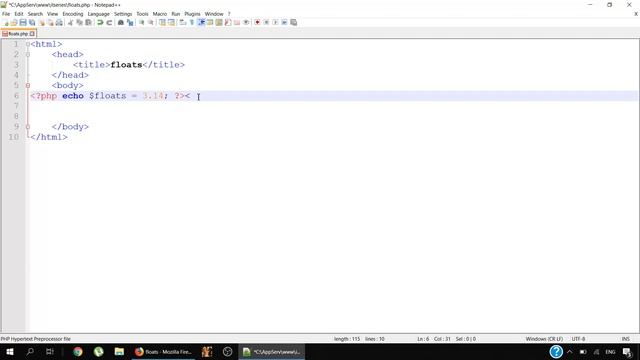Open the Macro menu

click(x=160, y=14)
